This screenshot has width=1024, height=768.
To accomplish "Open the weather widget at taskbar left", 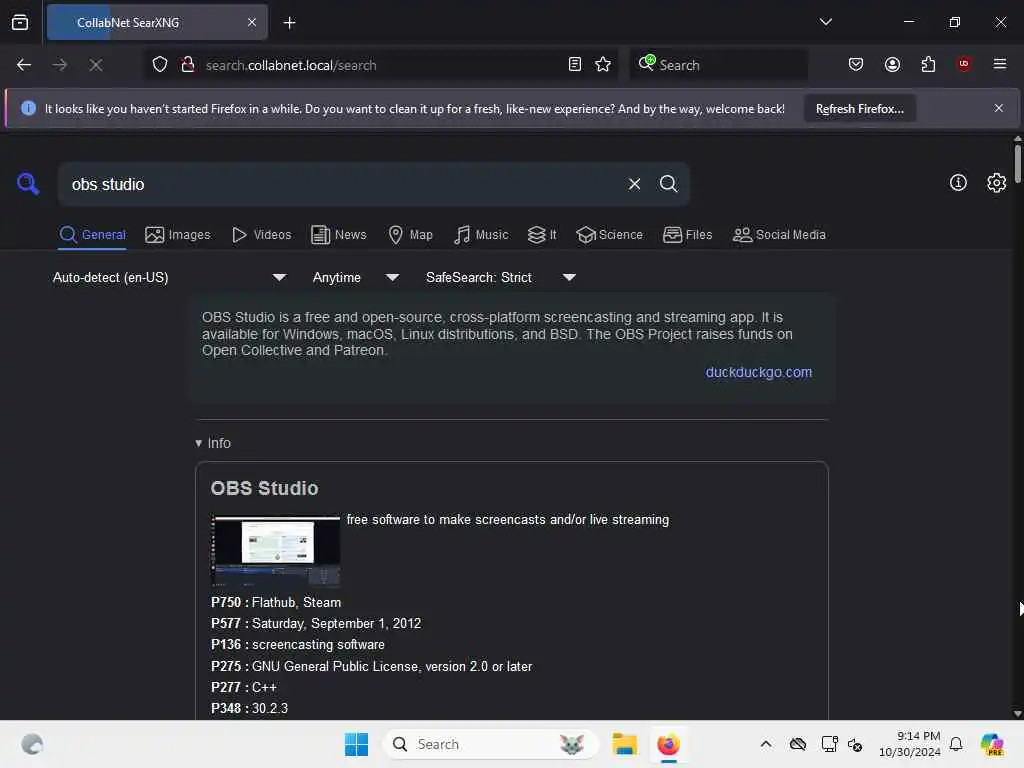I will pyautogui.click(x=32, y=744).
